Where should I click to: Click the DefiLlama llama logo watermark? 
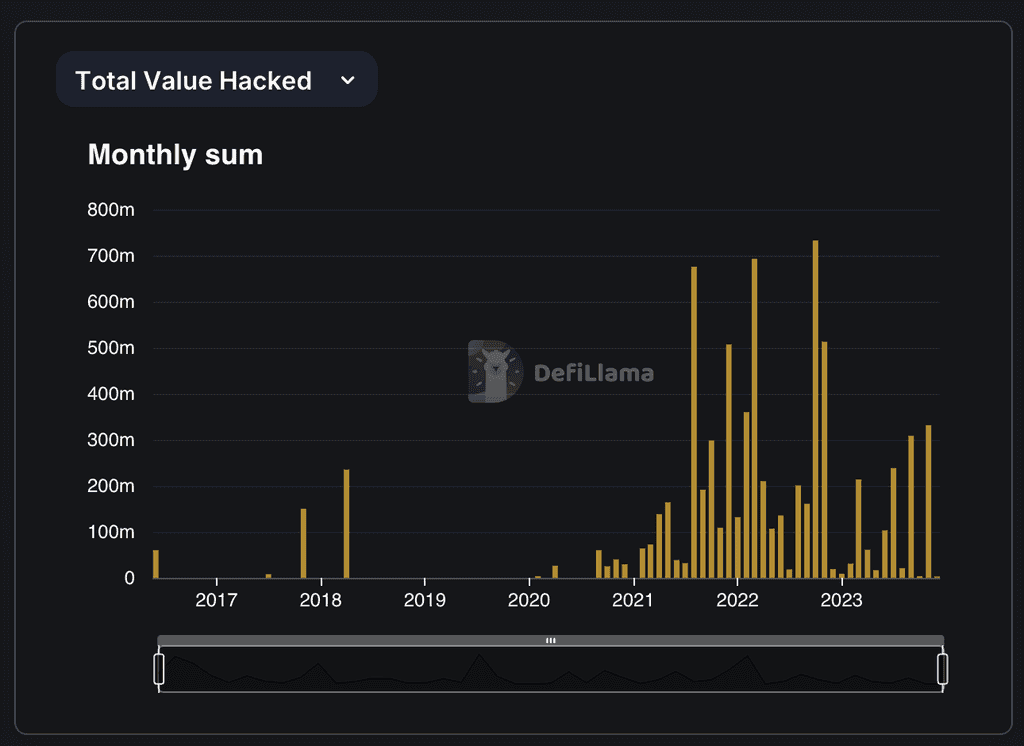click(496, 371)
